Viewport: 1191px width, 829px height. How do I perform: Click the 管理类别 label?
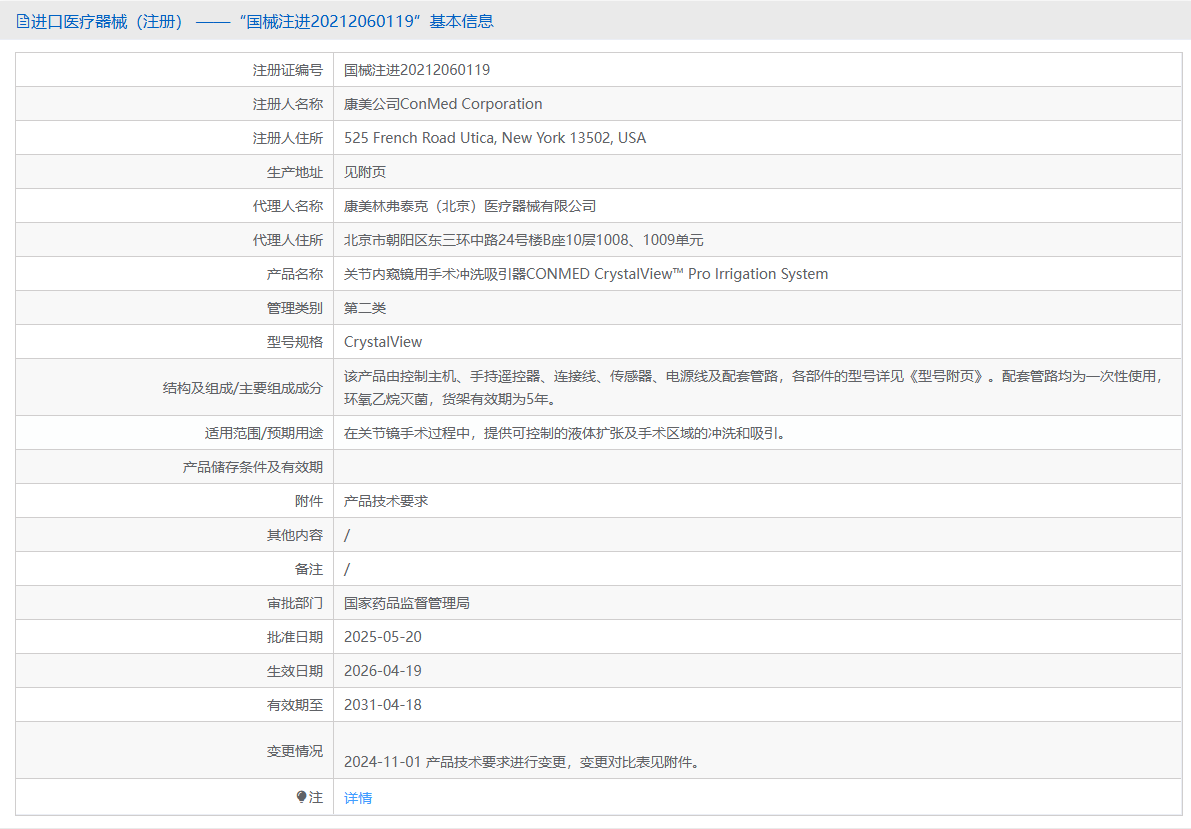point(295,308)
